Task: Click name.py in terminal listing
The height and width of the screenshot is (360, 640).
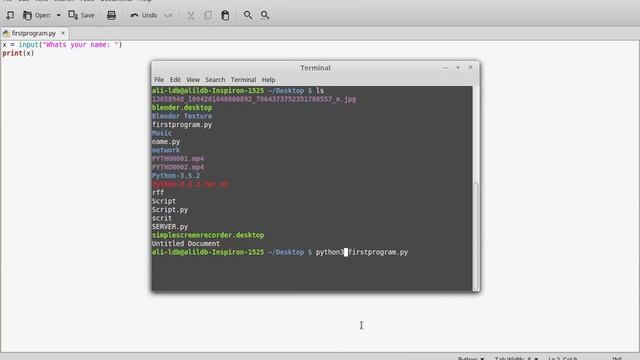Action: [x=166, y=142]
